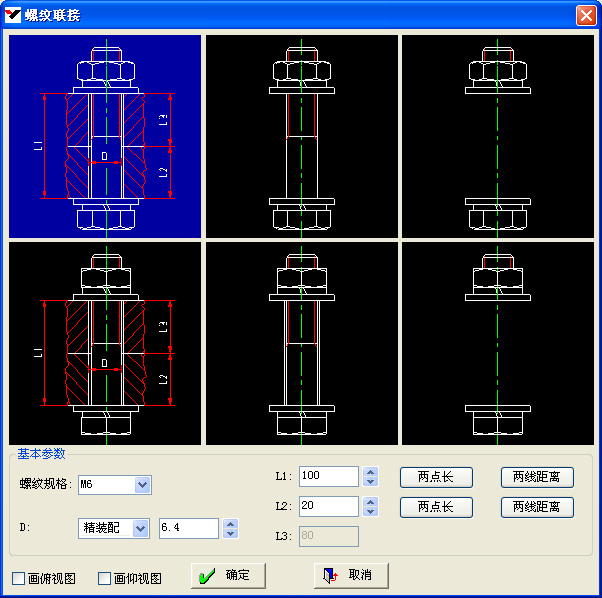
Task: Select the bottom-middle bolt connection thumbnail
Action: tap(301, 343)
